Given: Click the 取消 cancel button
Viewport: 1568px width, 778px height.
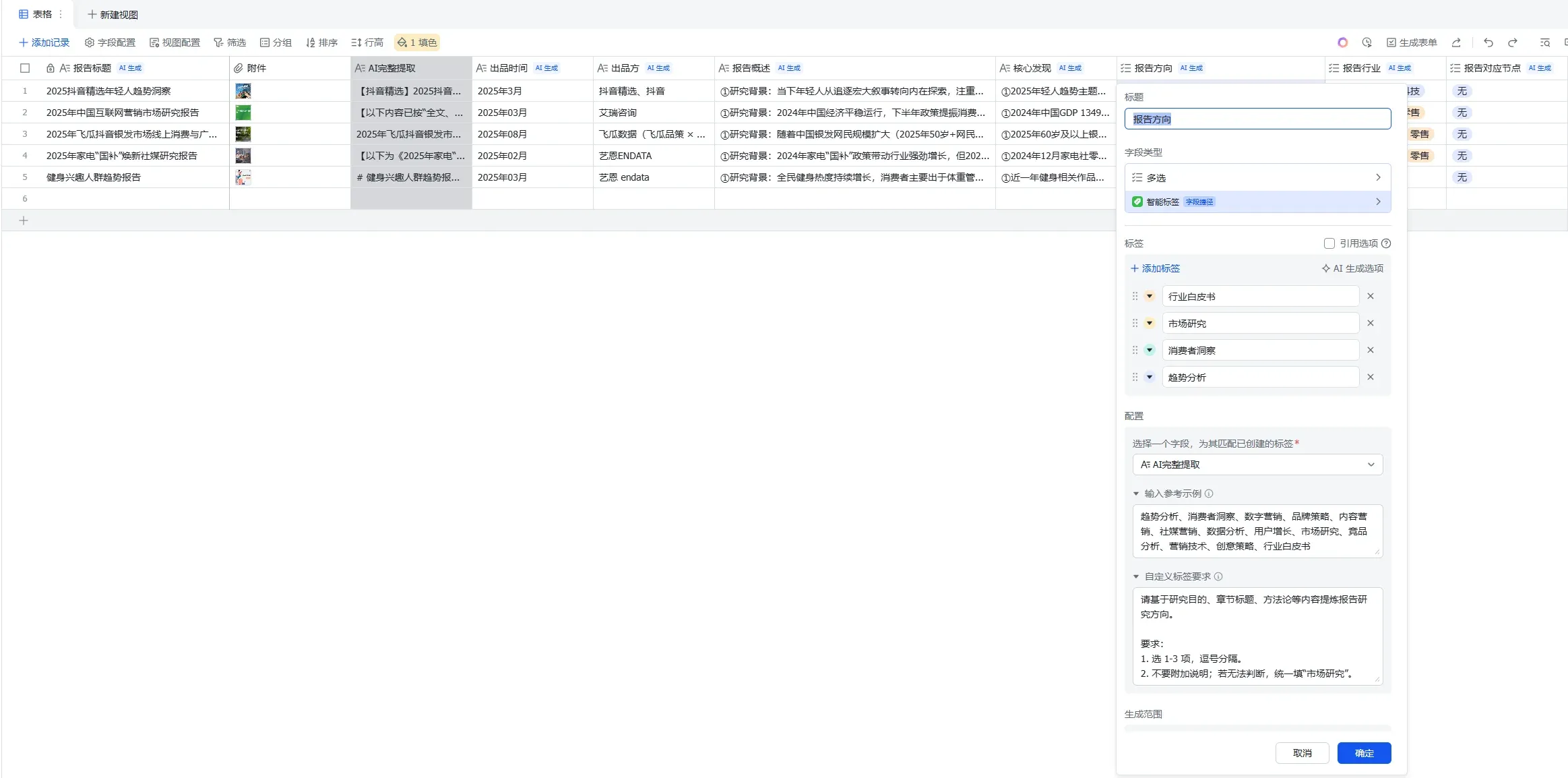Looking at the screenshot, I should tap(1302, 753).
